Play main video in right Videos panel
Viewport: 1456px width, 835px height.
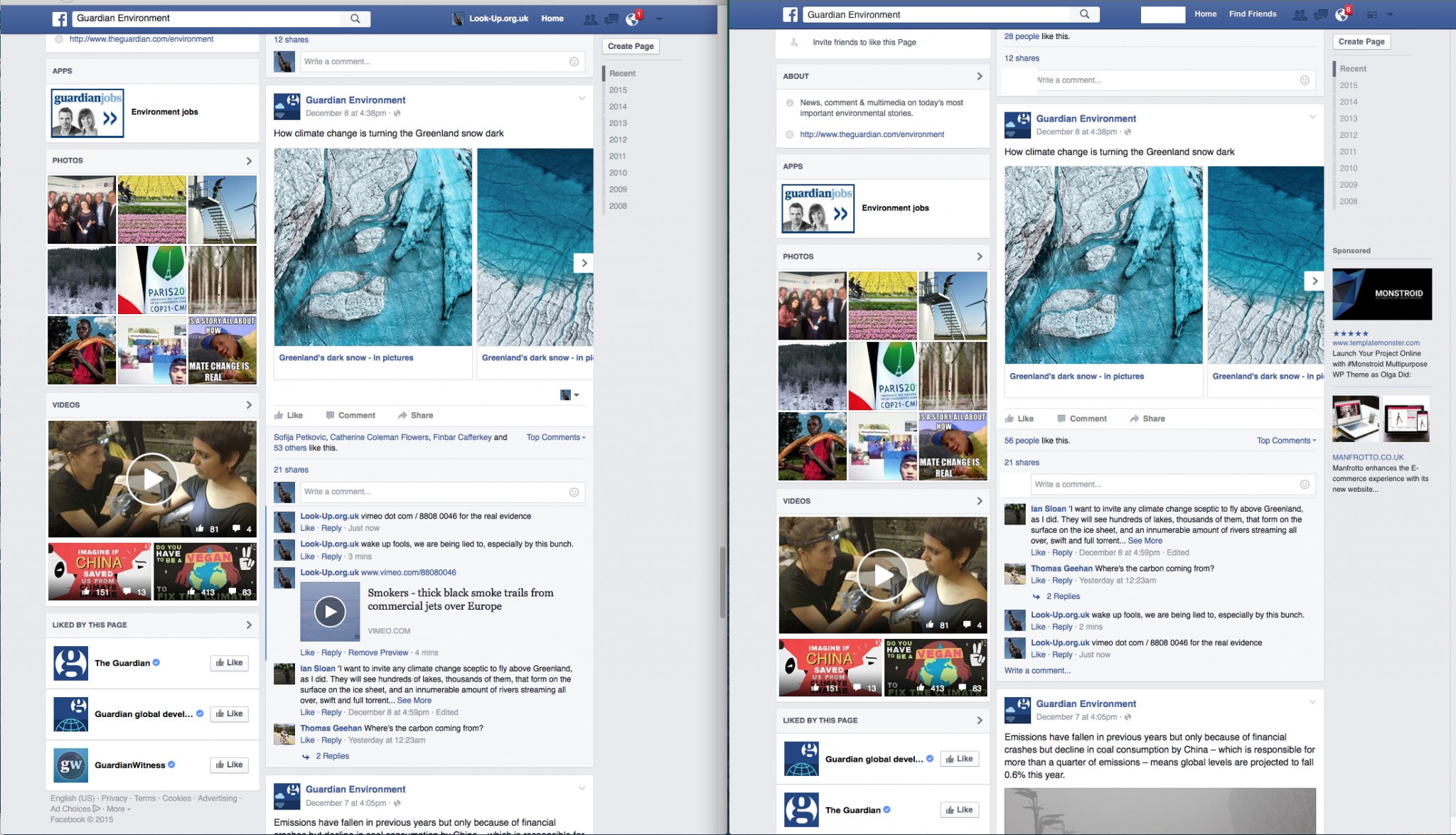pos(882,575)
